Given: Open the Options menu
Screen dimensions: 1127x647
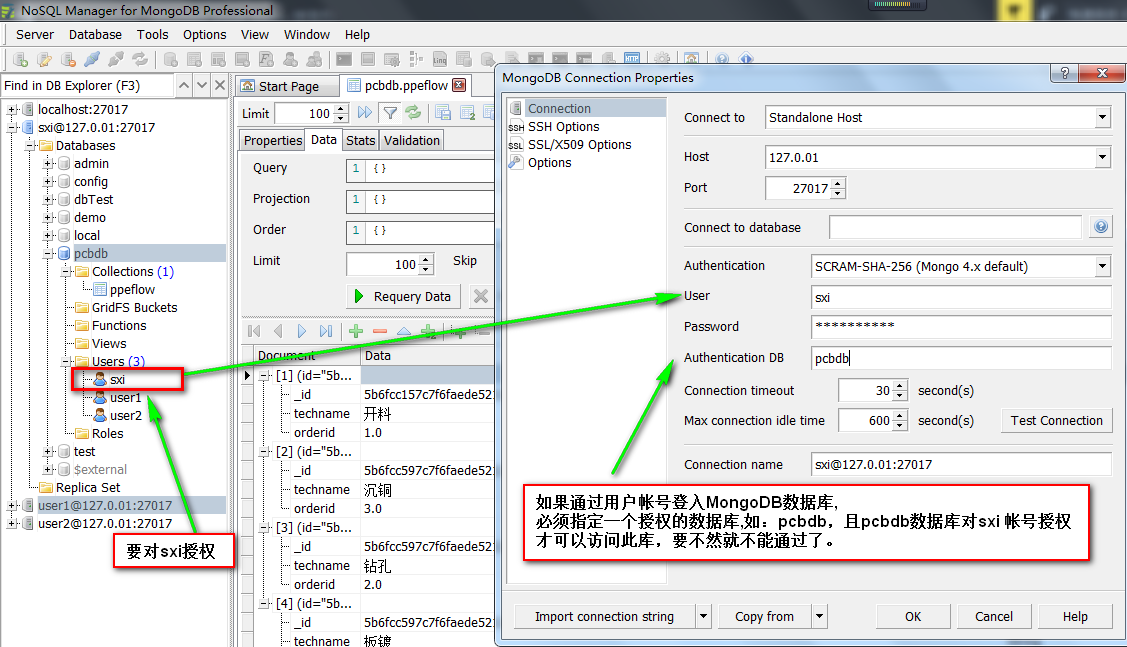Looking at the screenshot, I should (x=204, y=35).
